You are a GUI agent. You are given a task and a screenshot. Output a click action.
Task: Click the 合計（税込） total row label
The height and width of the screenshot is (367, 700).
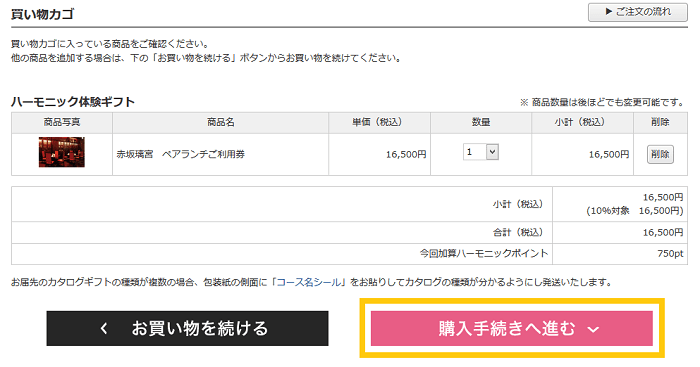(518, 232)
